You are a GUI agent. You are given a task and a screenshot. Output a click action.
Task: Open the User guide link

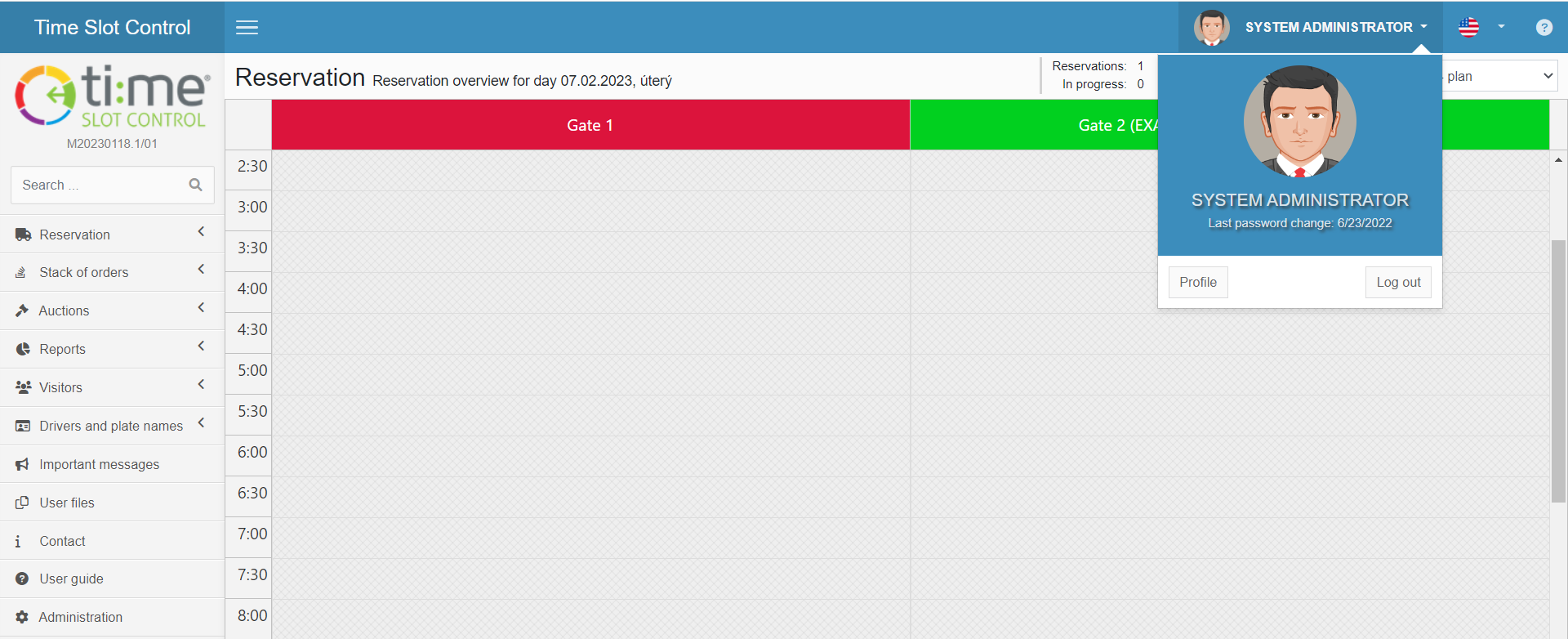coord(112,579)
